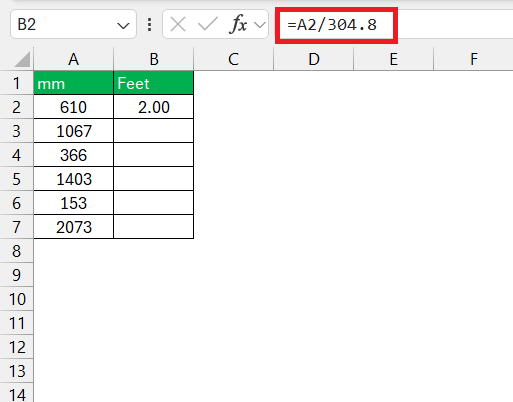Select row 10 header
Screen dimensions: 513x402
click(17, 299)
